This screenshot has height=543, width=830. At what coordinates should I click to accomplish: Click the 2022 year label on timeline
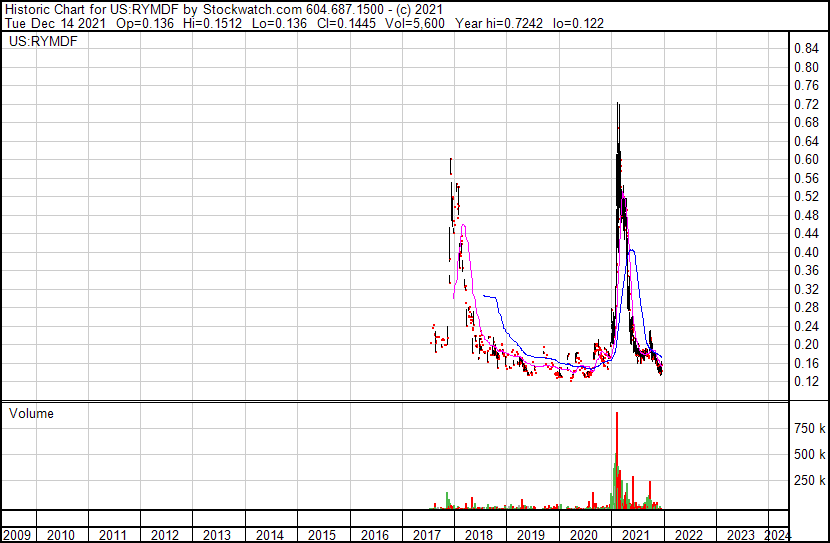688,535
